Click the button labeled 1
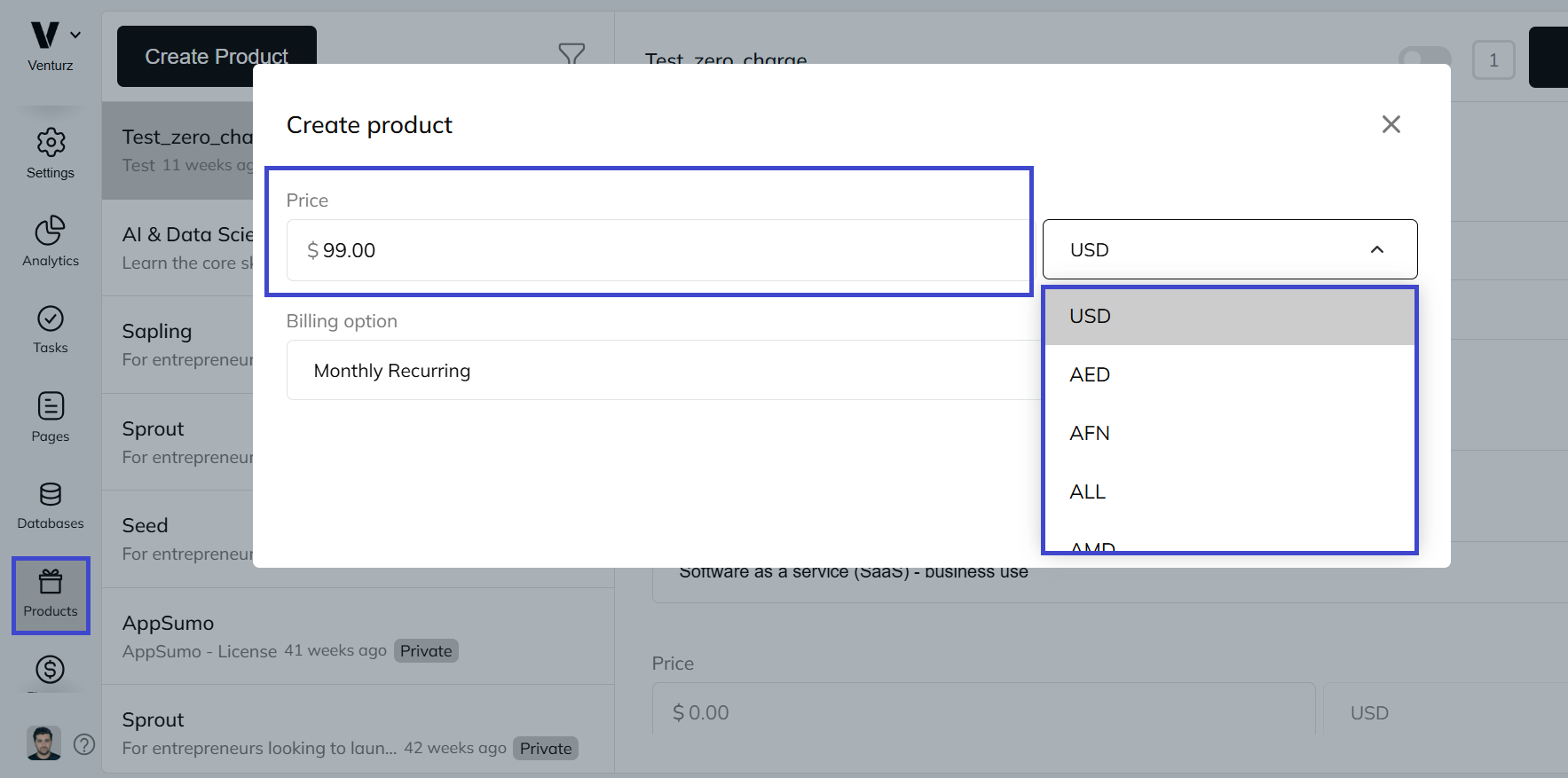 click(x=1493, y=60)
